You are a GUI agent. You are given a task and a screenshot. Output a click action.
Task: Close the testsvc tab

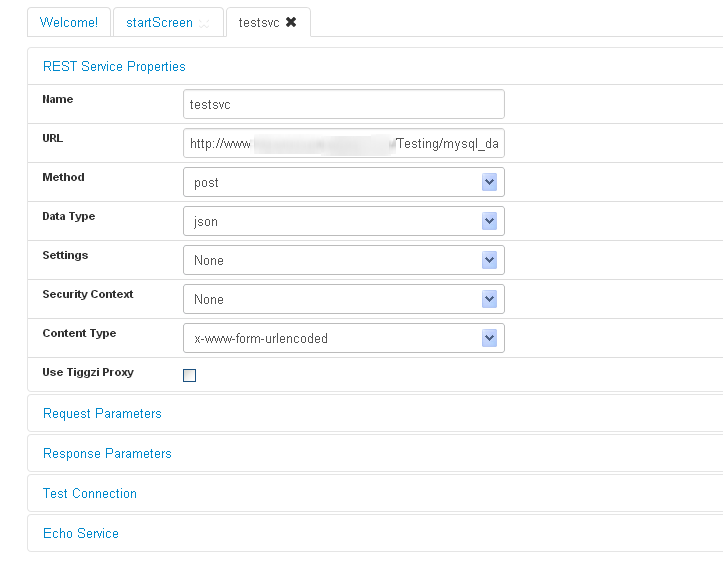tap(291, 22)
